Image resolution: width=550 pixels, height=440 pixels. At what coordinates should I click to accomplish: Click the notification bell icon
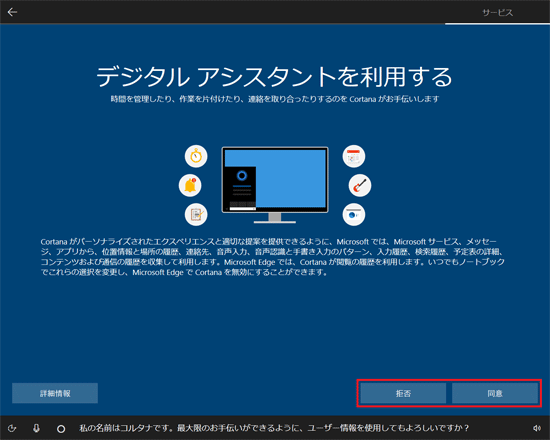[x=190, y=185]
